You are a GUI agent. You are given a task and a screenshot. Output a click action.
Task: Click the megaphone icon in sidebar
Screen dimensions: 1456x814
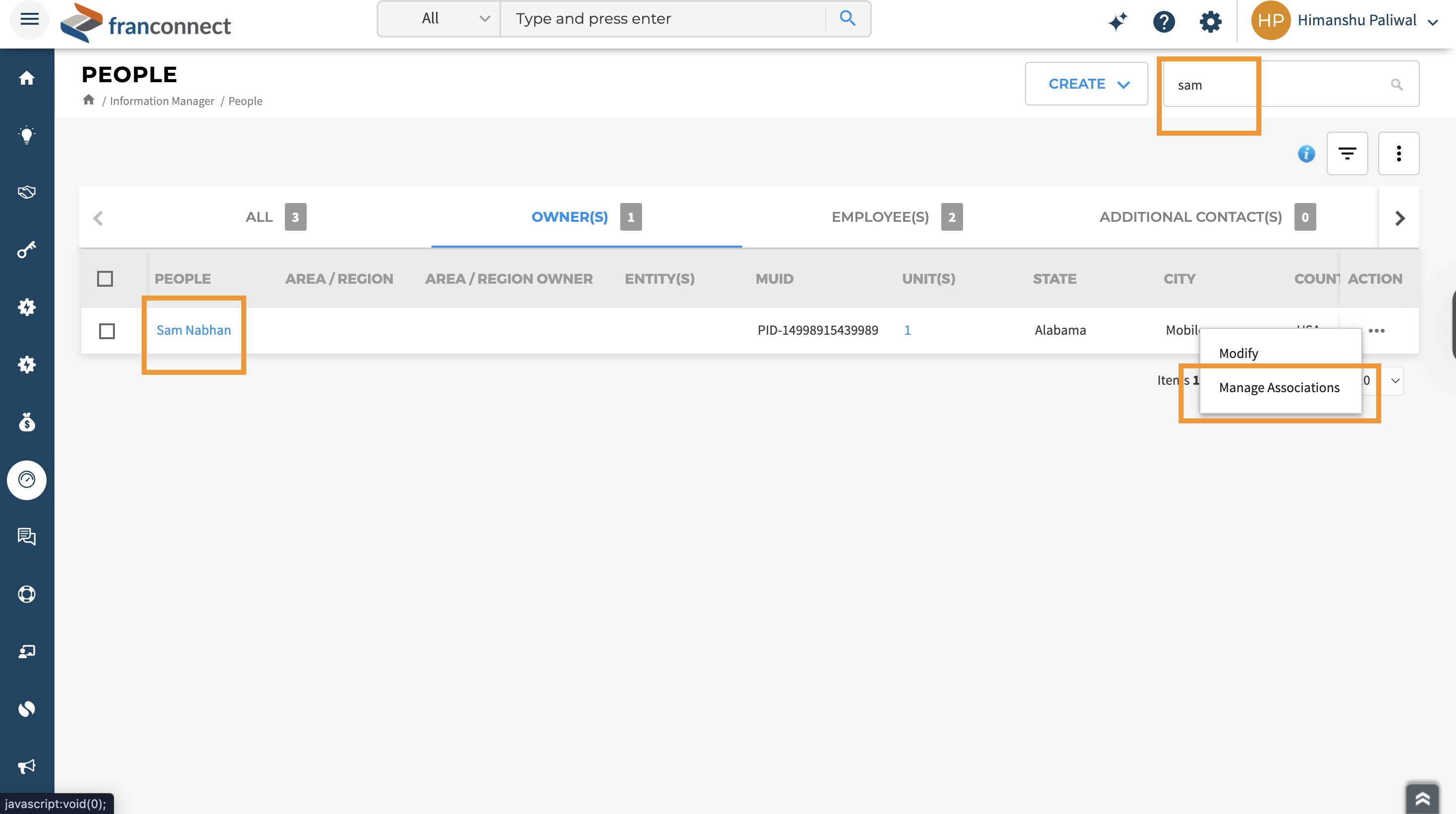pos(27,766)
